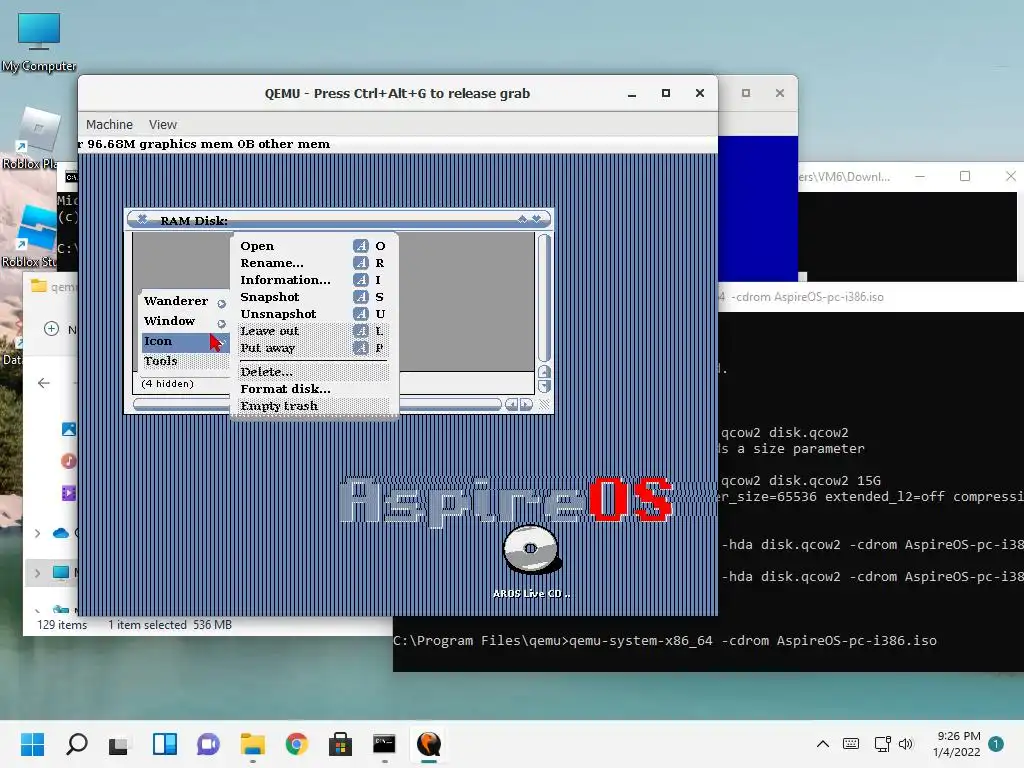This screenshot has width=1024, height=768.
Task: Choose Format disk... from the menu
Action: 313,389
